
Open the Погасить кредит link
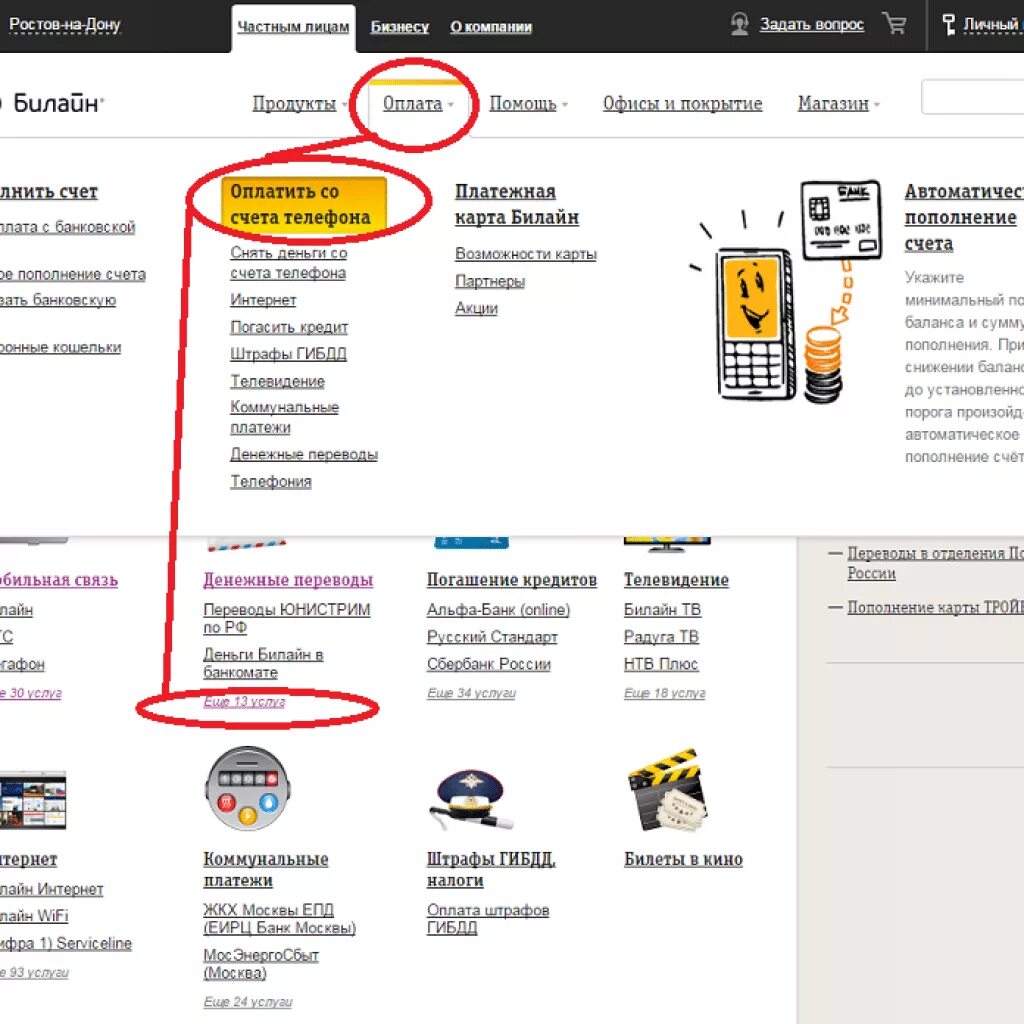click(289, 327)
